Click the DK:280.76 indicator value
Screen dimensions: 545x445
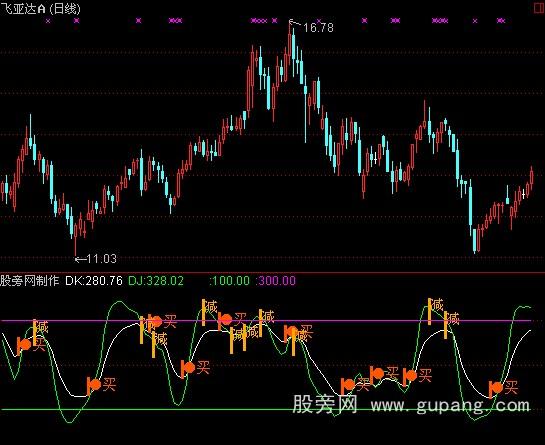(94, 281)
